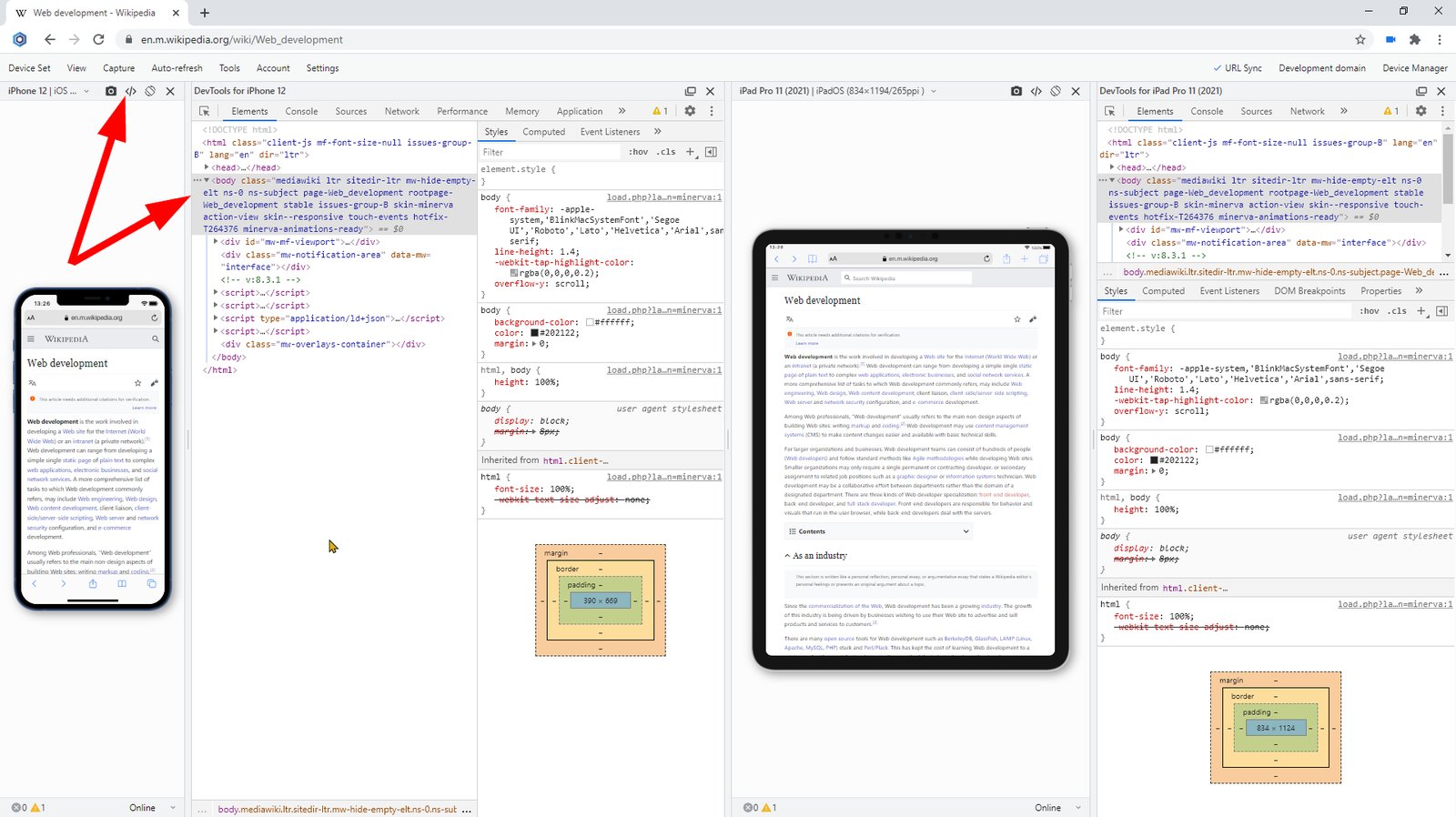
Task: Rotate the iPhone 12 device
Action: click(x=150, y=91)
